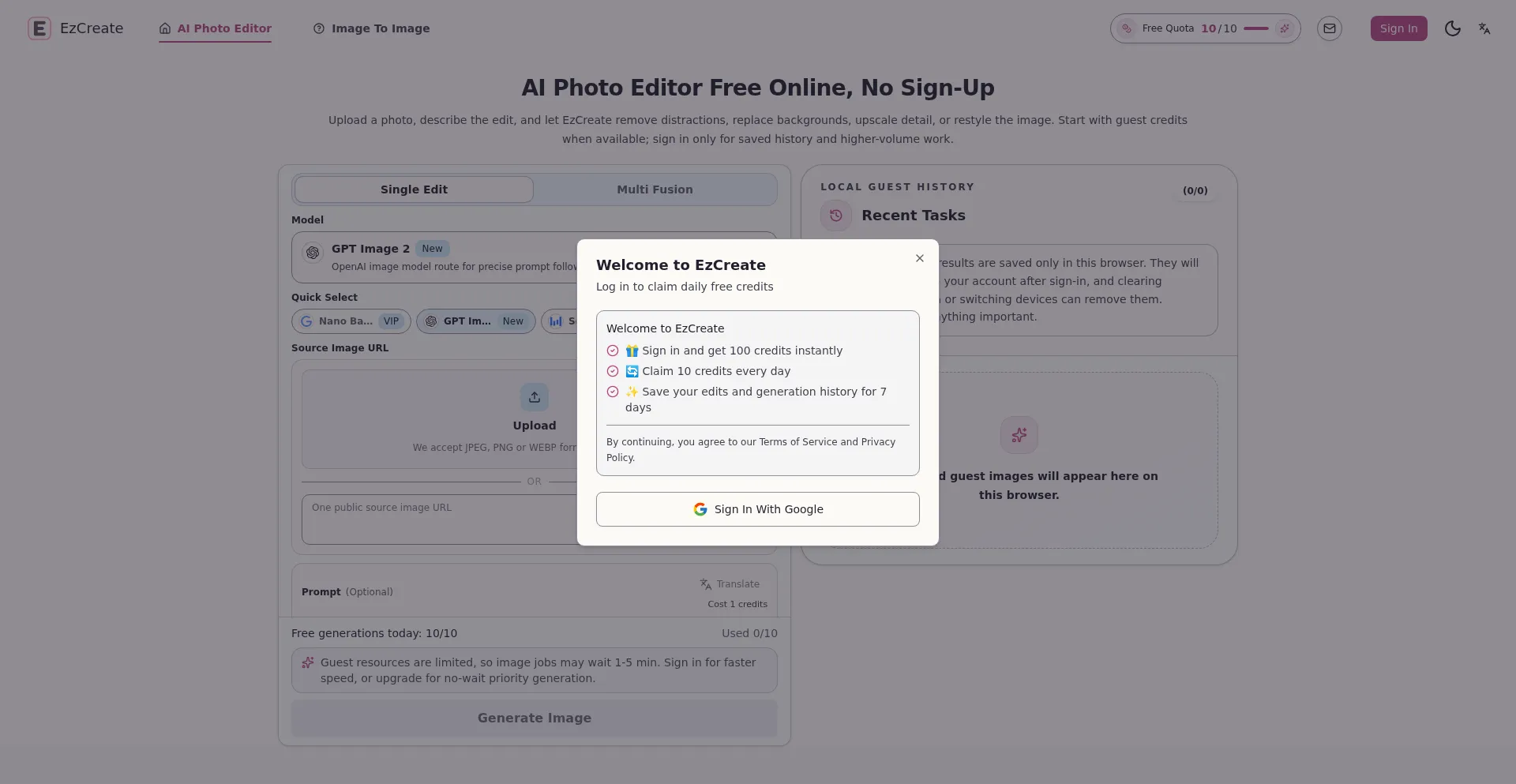Open the Image To Image tab
Image resolution: width=1516 pixels, height=784 pixels.
pyautogui.click(x=372, y=28)
